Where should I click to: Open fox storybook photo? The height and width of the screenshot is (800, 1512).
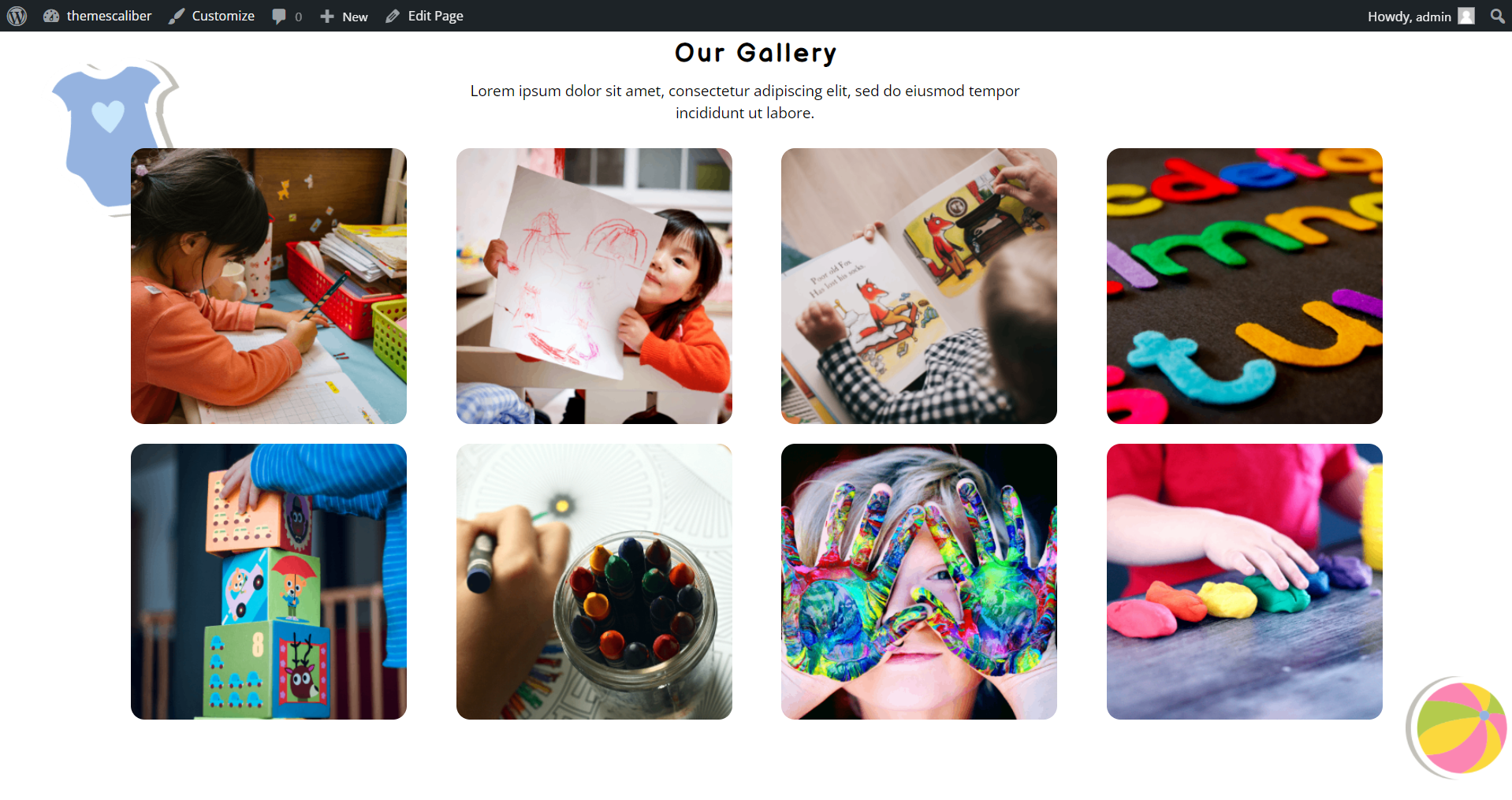pos(919,286)
